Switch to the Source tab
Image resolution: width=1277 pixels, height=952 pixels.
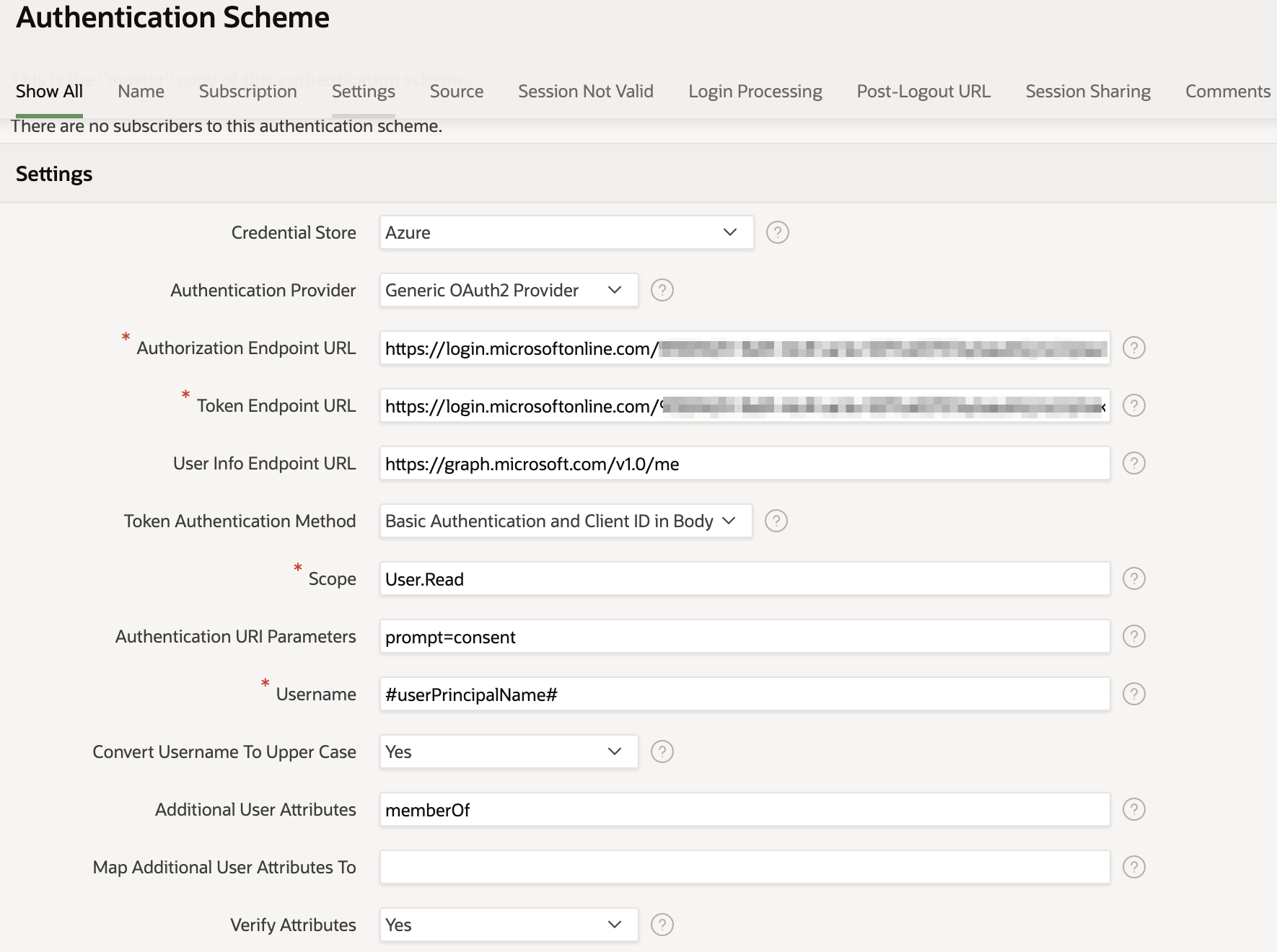click(x=456, y=91)
